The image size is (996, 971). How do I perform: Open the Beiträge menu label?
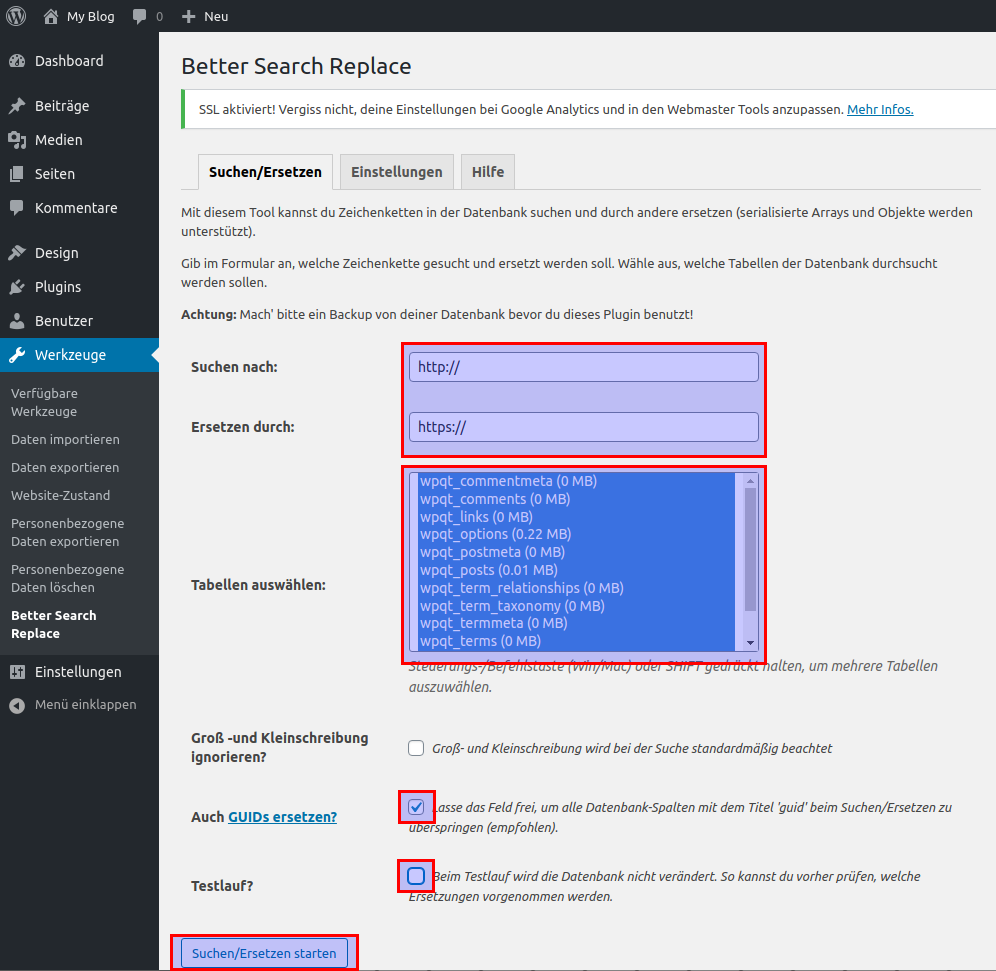pyautogui.click(x=62, y=105)
